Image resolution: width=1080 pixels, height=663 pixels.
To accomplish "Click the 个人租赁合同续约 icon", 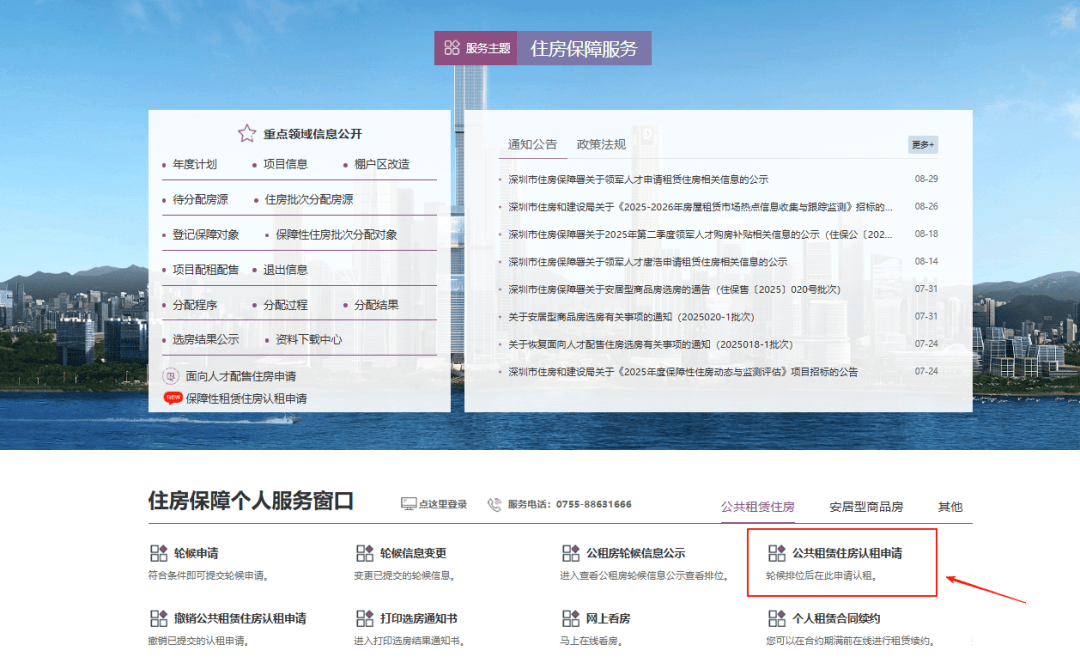I will [x=778, y=617].
